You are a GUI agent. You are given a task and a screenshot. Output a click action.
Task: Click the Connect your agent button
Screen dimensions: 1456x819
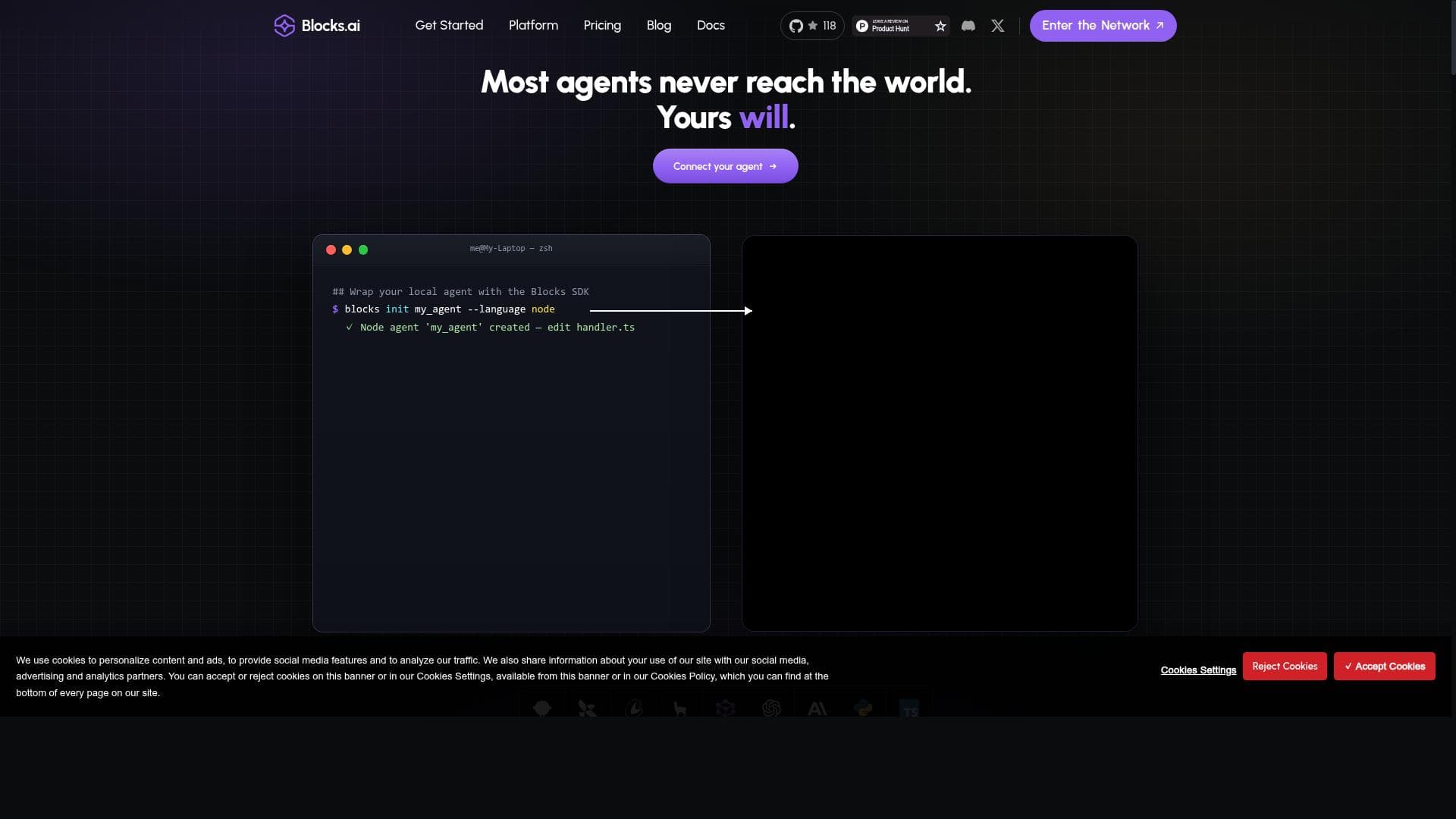[x=725, y=166]
